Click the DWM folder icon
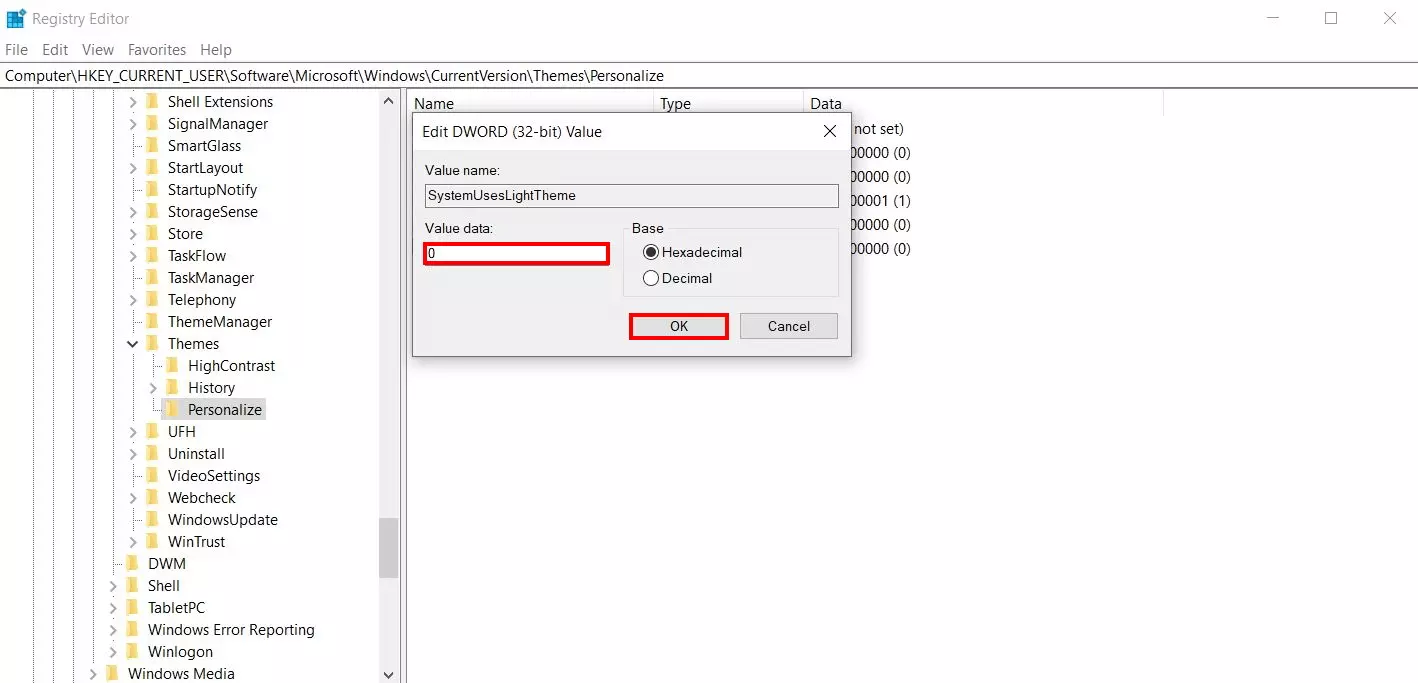Viewport: 1418px width, 683px height. [132, 563]
